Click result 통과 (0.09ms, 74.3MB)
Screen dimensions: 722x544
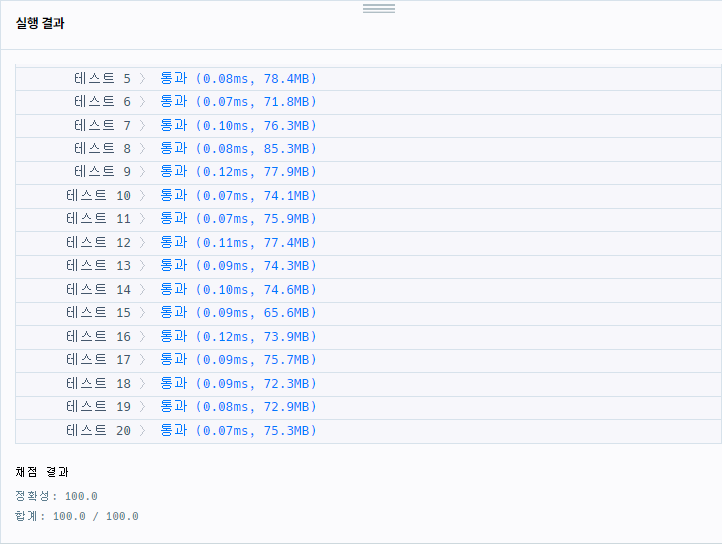tap(239, 266)
